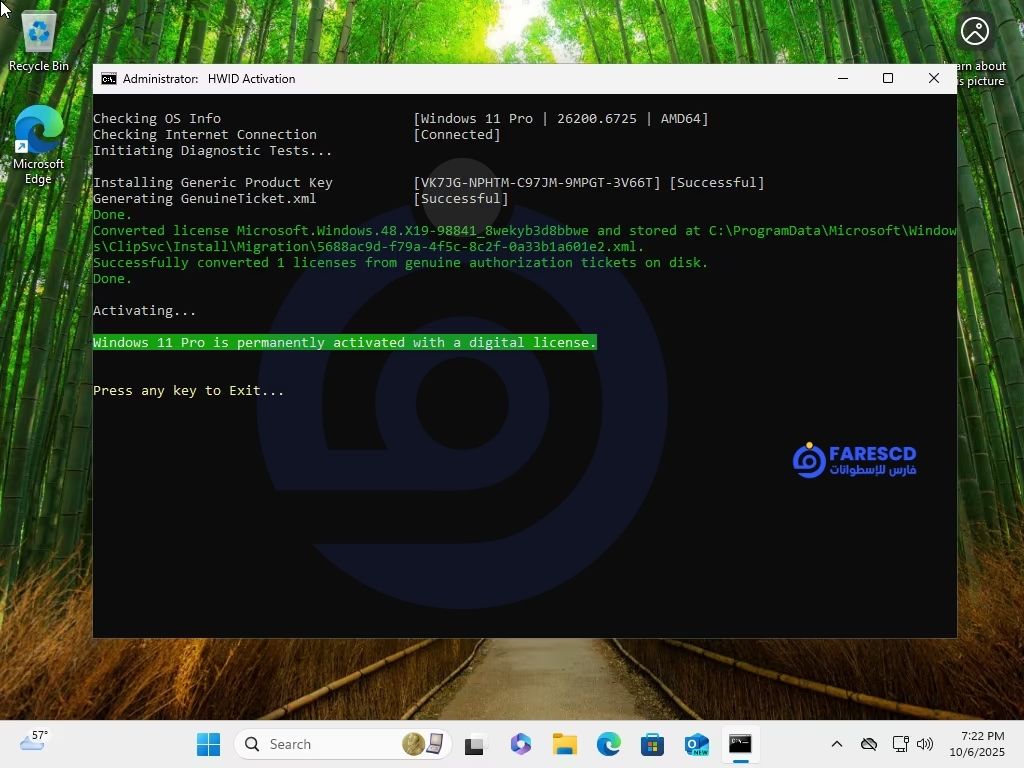
Task: Click the OneDrive cloud icon in the tray
Action: click(x=869, y=744)
